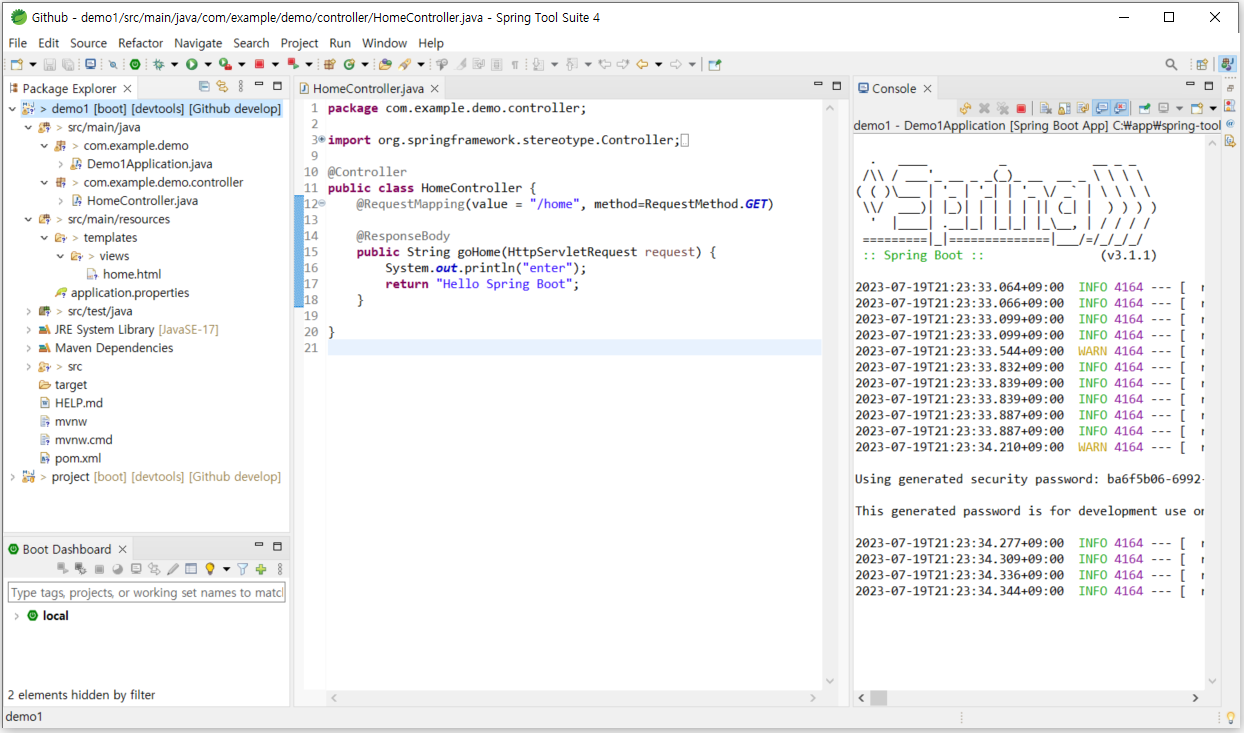Open Display Selected Console dropdown arrow
1244x733 pixels.
pos(1179,108)
